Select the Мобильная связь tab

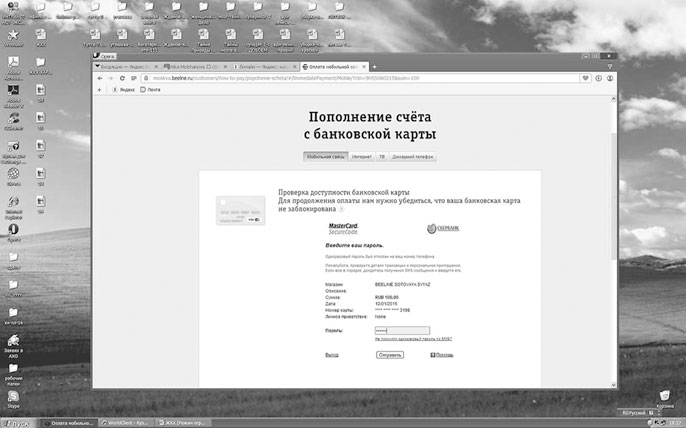(x=325, y=157)
